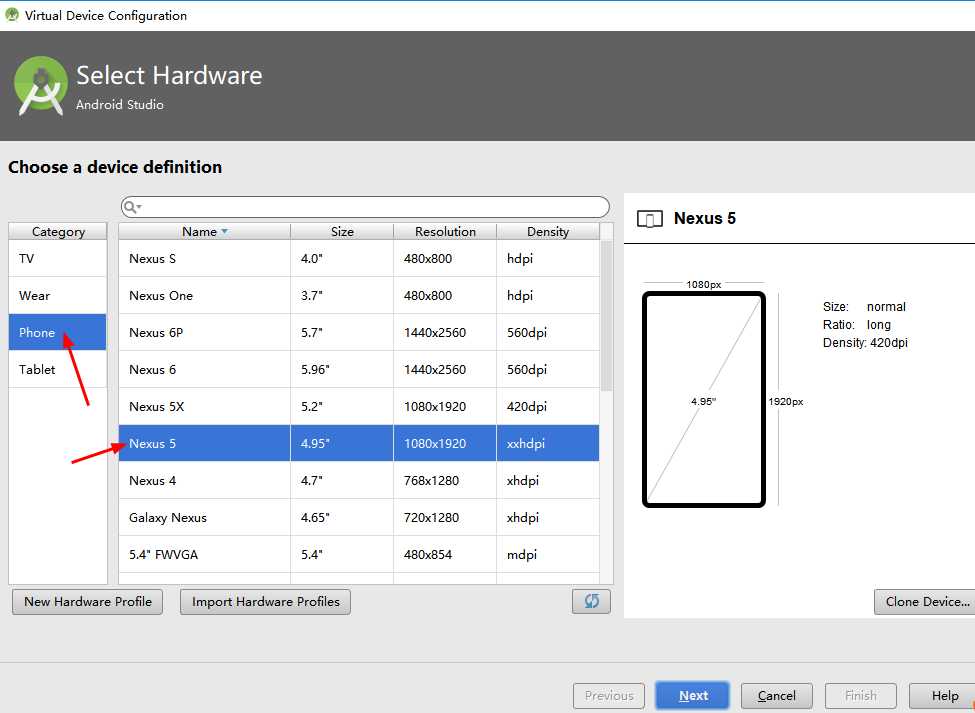
Task: Select the Nexus 6 device row
Action: (x=359, y=369)
